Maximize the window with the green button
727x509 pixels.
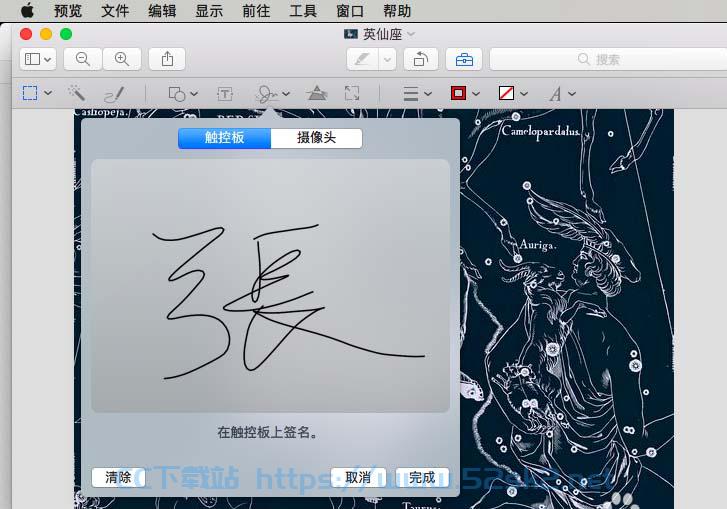(x=66, y=34)
